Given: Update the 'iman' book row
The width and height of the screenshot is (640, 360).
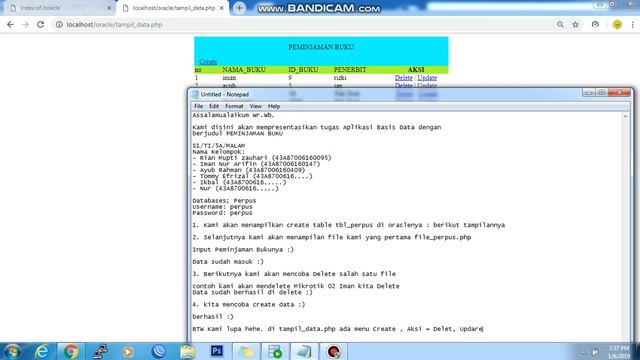Looking at the screenshot, I should point(427,78).
